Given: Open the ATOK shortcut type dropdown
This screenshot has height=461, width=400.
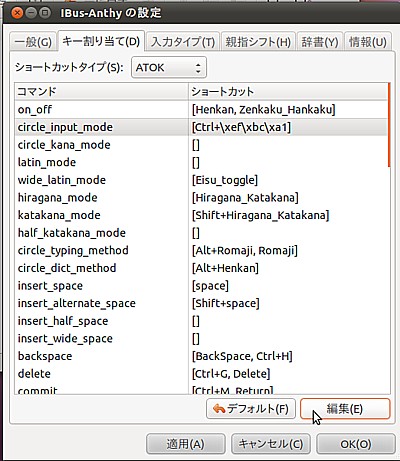Looking at the screenshot, I should (x=169, y=68).
